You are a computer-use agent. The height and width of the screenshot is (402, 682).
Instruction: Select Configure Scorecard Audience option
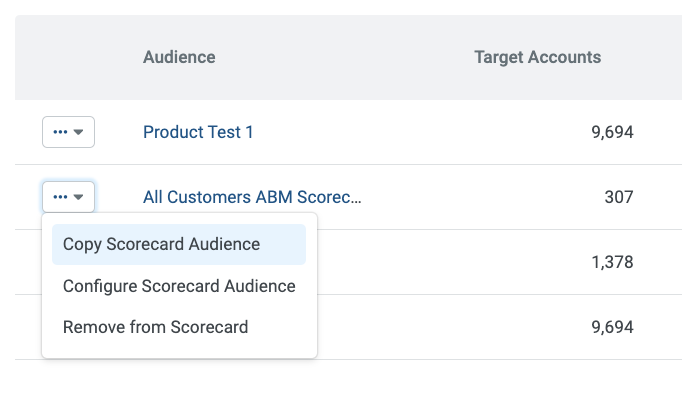(179, 286)
